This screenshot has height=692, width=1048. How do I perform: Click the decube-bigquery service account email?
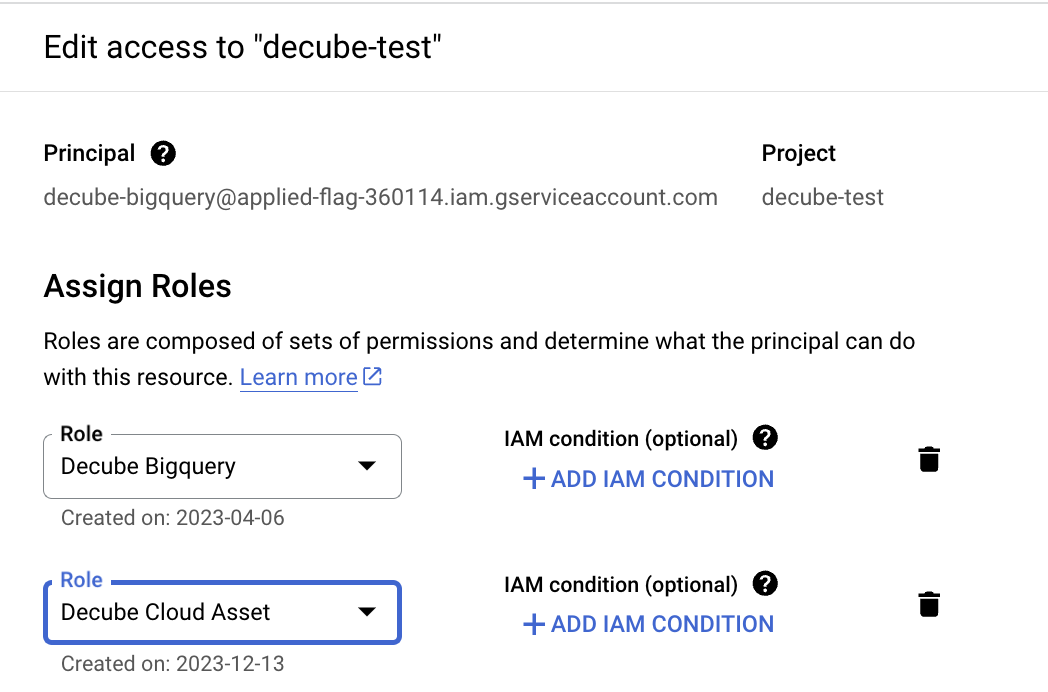tap(380, 197)
